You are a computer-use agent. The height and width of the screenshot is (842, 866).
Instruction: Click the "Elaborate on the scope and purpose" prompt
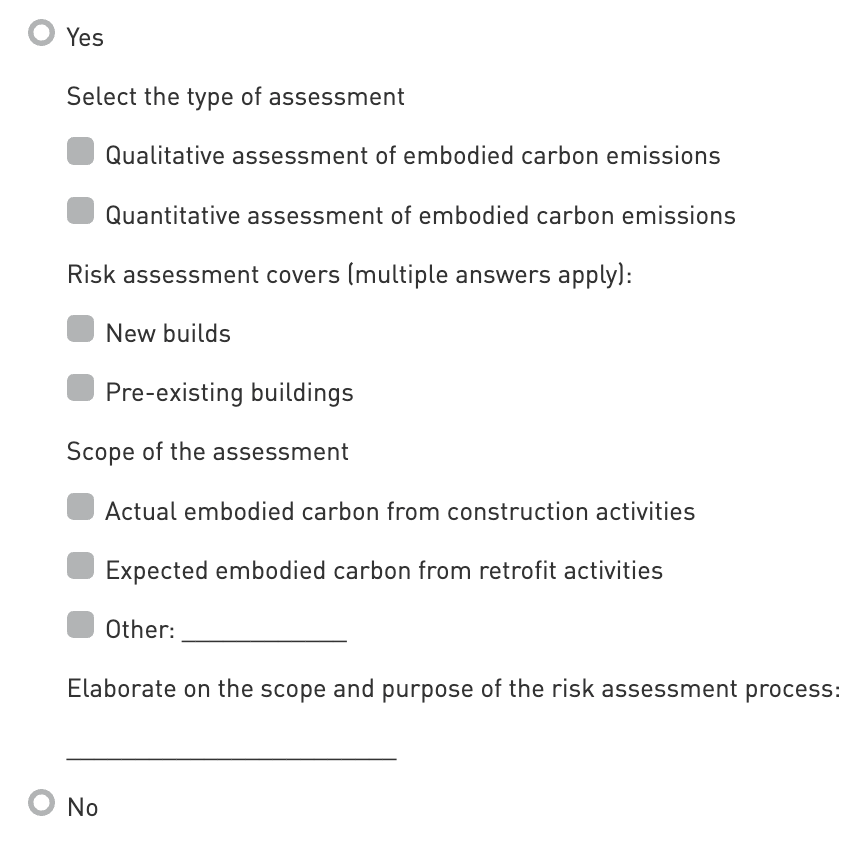coord(452,690)
